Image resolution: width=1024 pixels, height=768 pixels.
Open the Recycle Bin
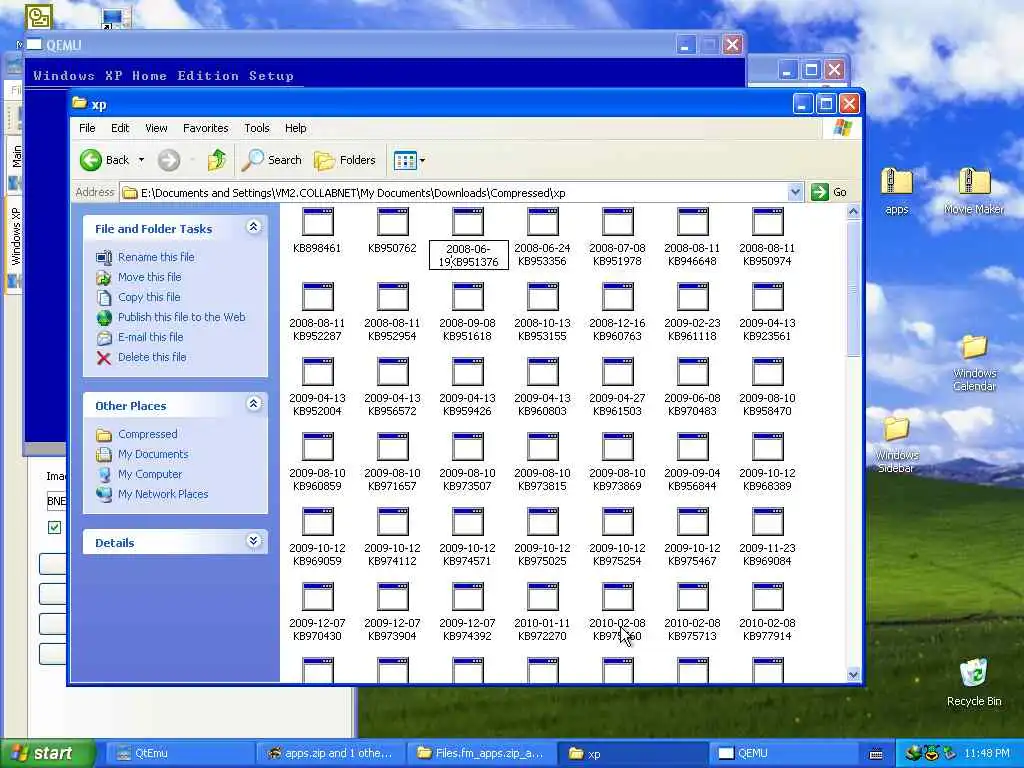click(974, 682)
